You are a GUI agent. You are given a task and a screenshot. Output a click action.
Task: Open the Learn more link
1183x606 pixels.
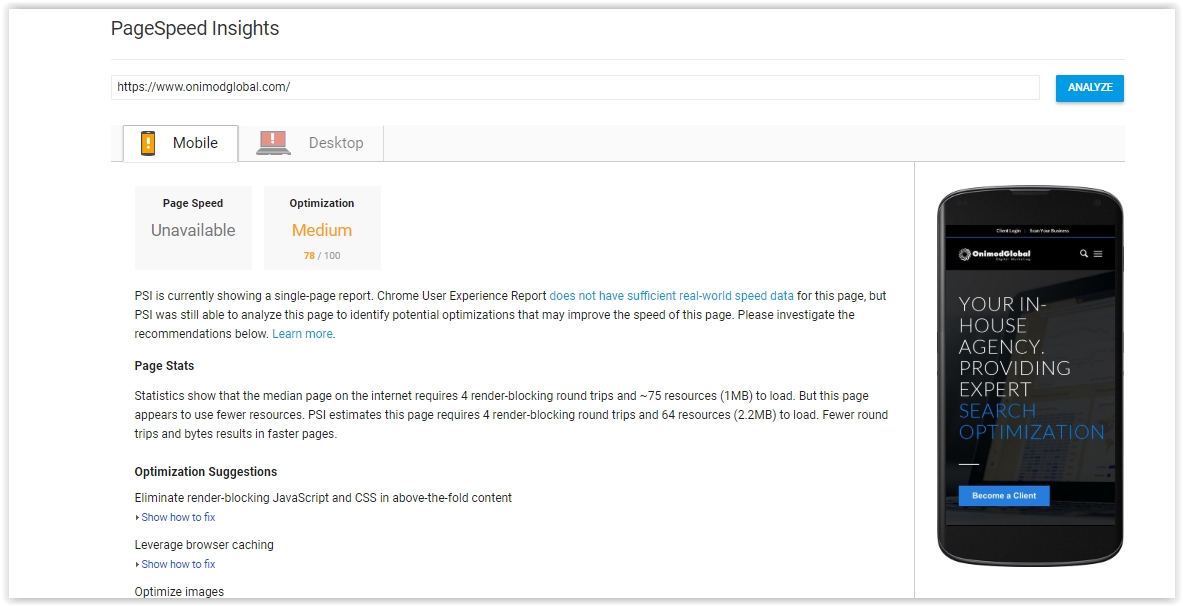coord(302,334)
